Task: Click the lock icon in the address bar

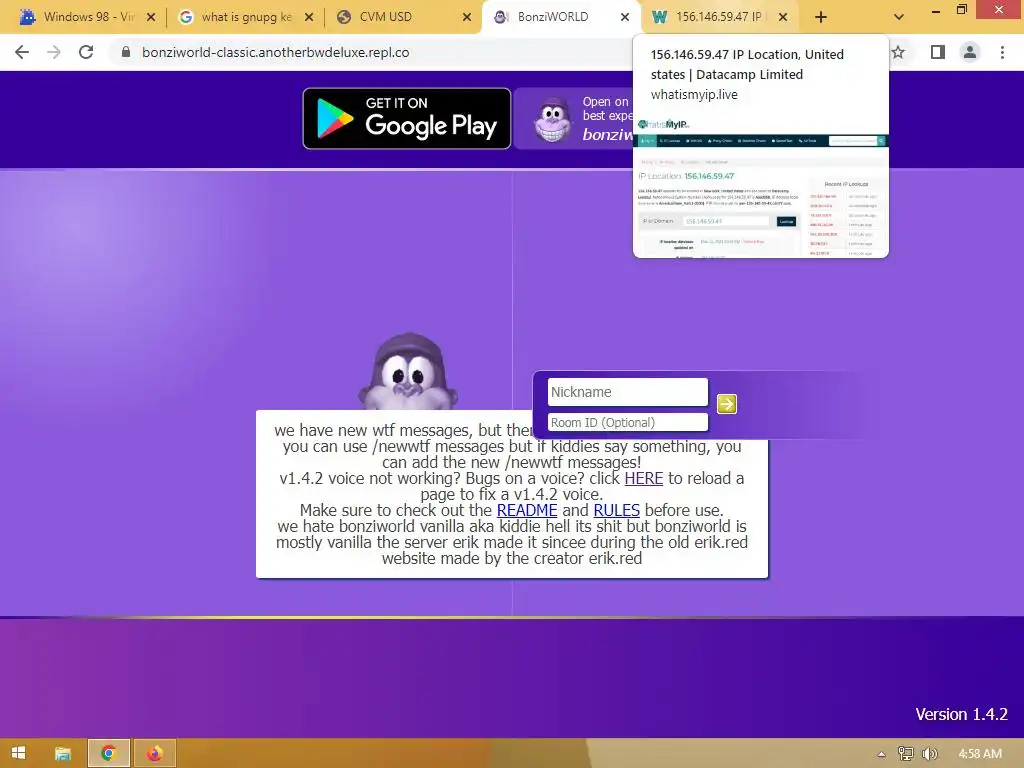Action: click(126, 52)
